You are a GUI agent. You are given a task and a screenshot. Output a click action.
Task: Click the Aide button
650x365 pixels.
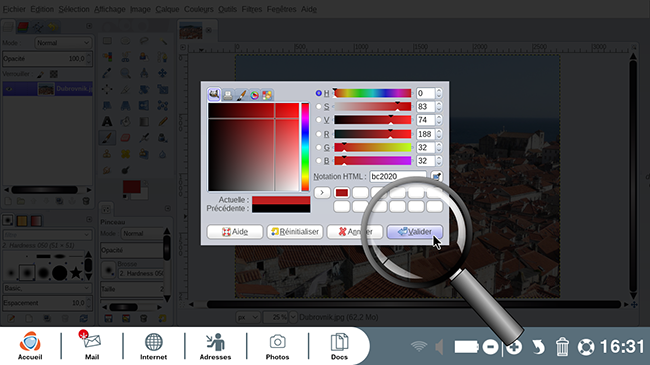point(235,231)
